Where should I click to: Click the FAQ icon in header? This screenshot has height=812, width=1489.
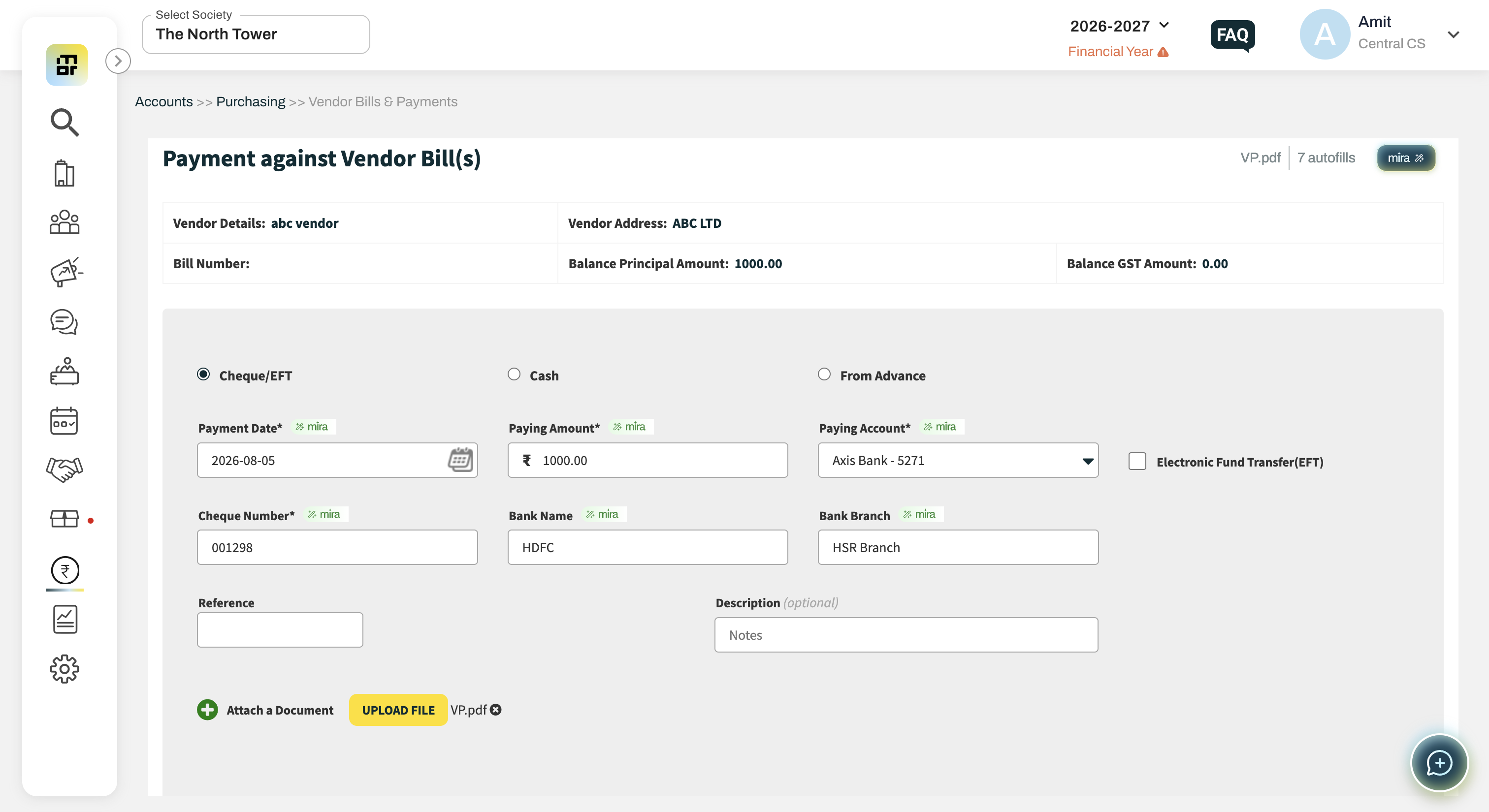coord(1232,35)
